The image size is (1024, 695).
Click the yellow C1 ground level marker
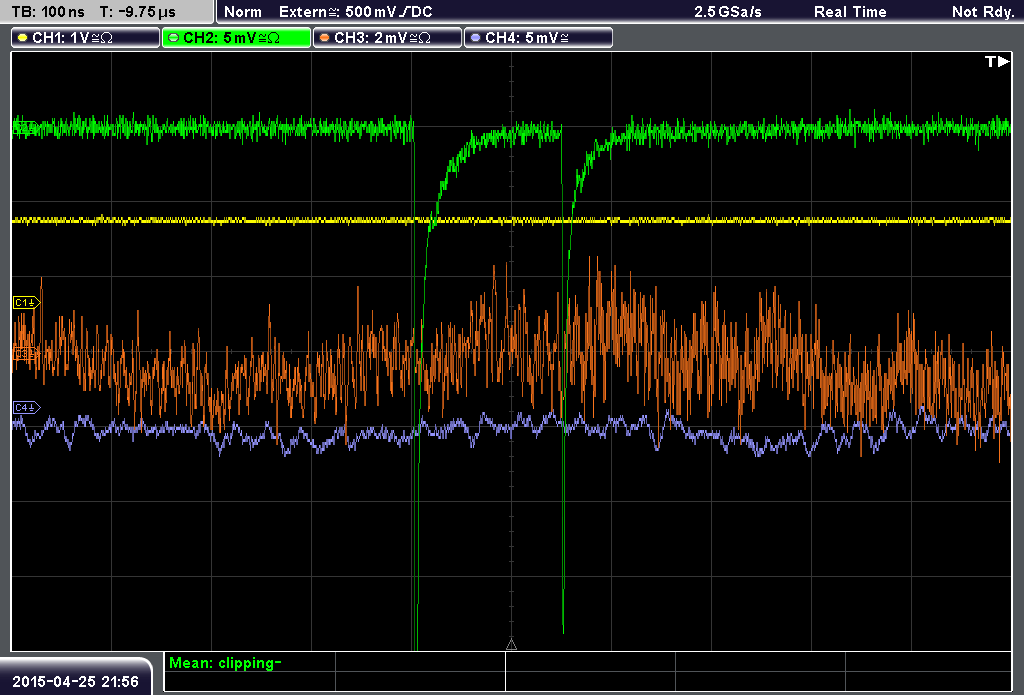coord(26,302)
